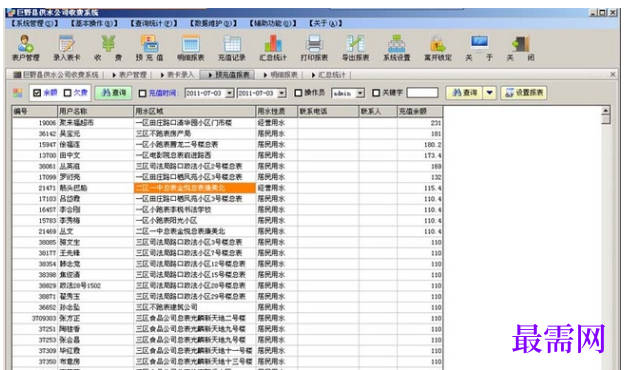Click the 关闭 exit door icon
The height and width of the screenshot is (370, 624).
pos(521,48)
